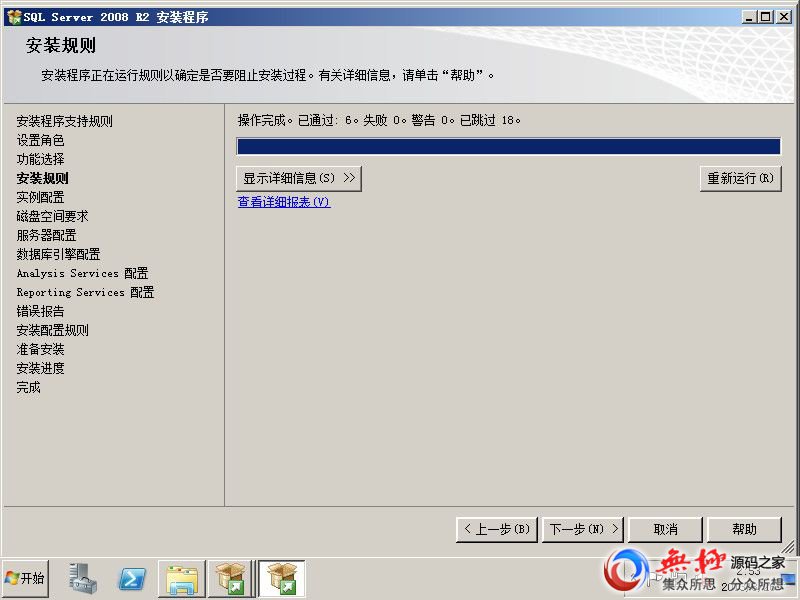Select 安装程序支持规则 in the steps list
This screenshot has width=800, height=600.
pyautogui.click(x=64, y=122)
